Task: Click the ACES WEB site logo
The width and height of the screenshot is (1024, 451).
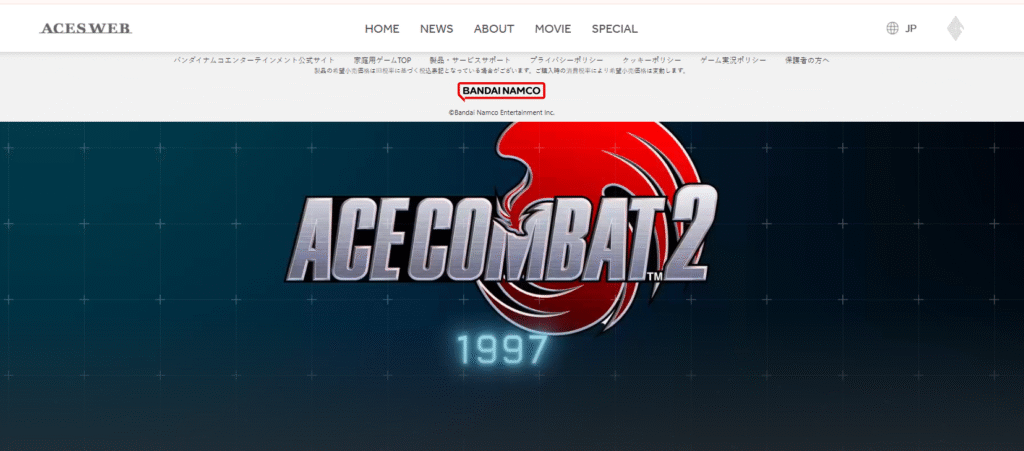Action: coord(86,29)
